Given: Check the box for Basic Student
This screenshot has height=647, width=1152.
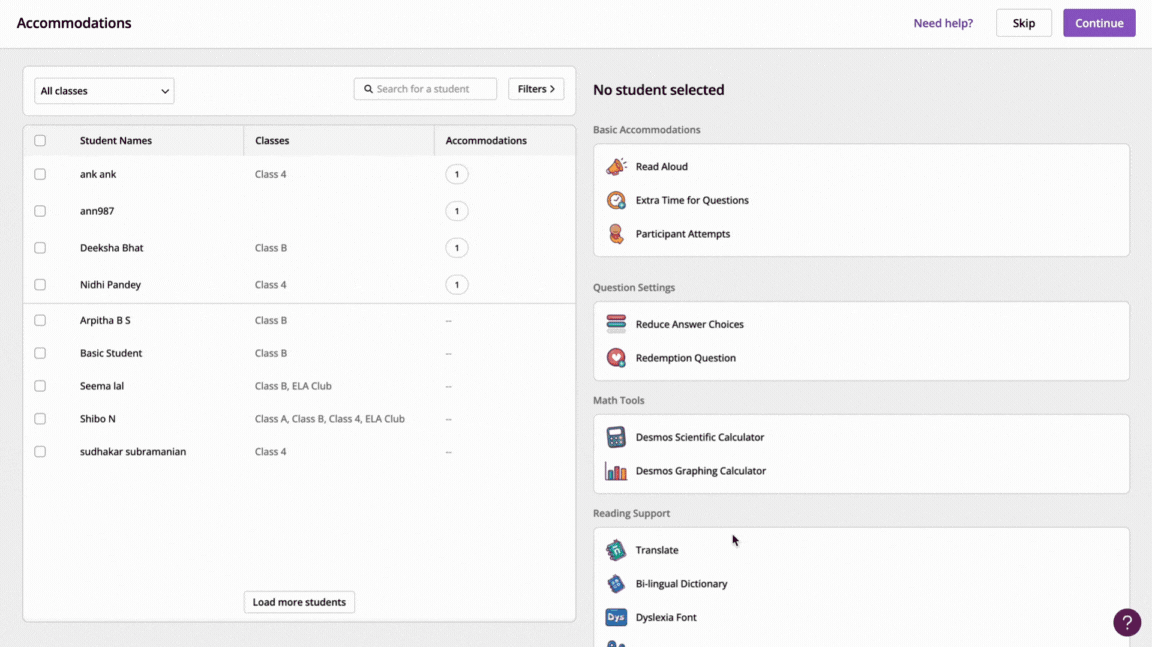Looking at the screenshot, I should tap(40, 353).
